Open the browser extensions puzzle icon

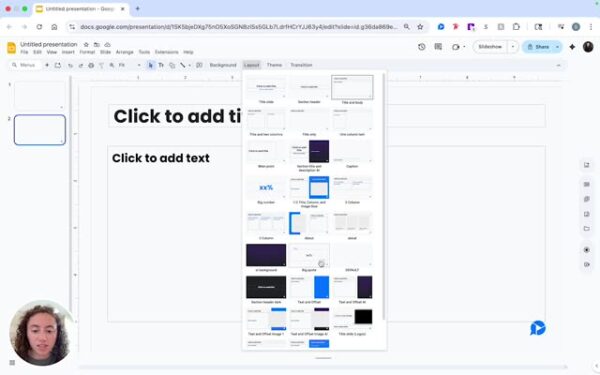pos(516,27)
